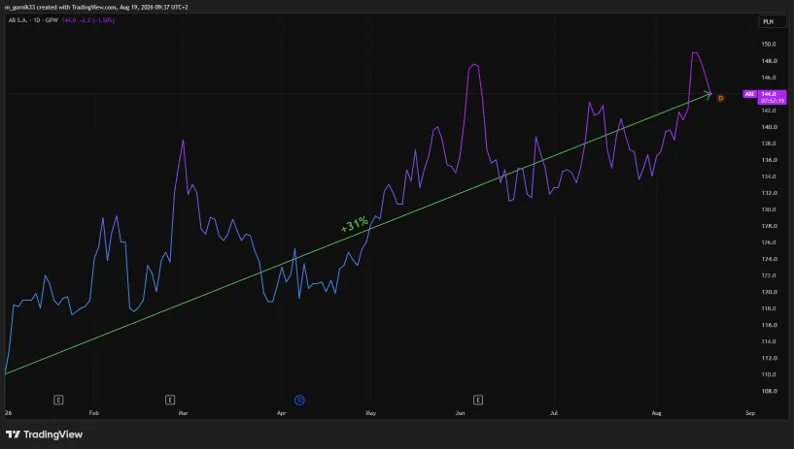Click the 140.0 price axis label
Screen dimensions: 794x449
click(768, 127)
